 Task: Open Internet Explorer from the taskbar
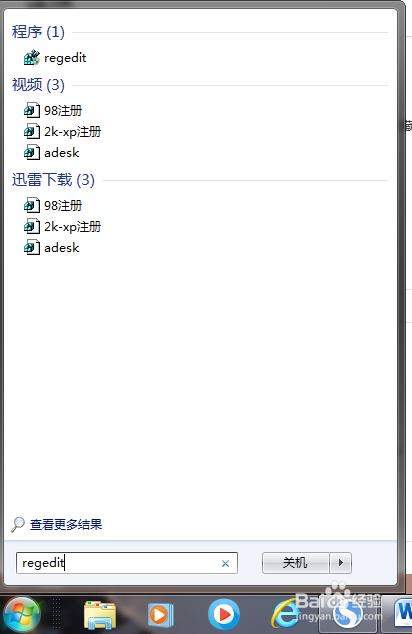(286, 615)
